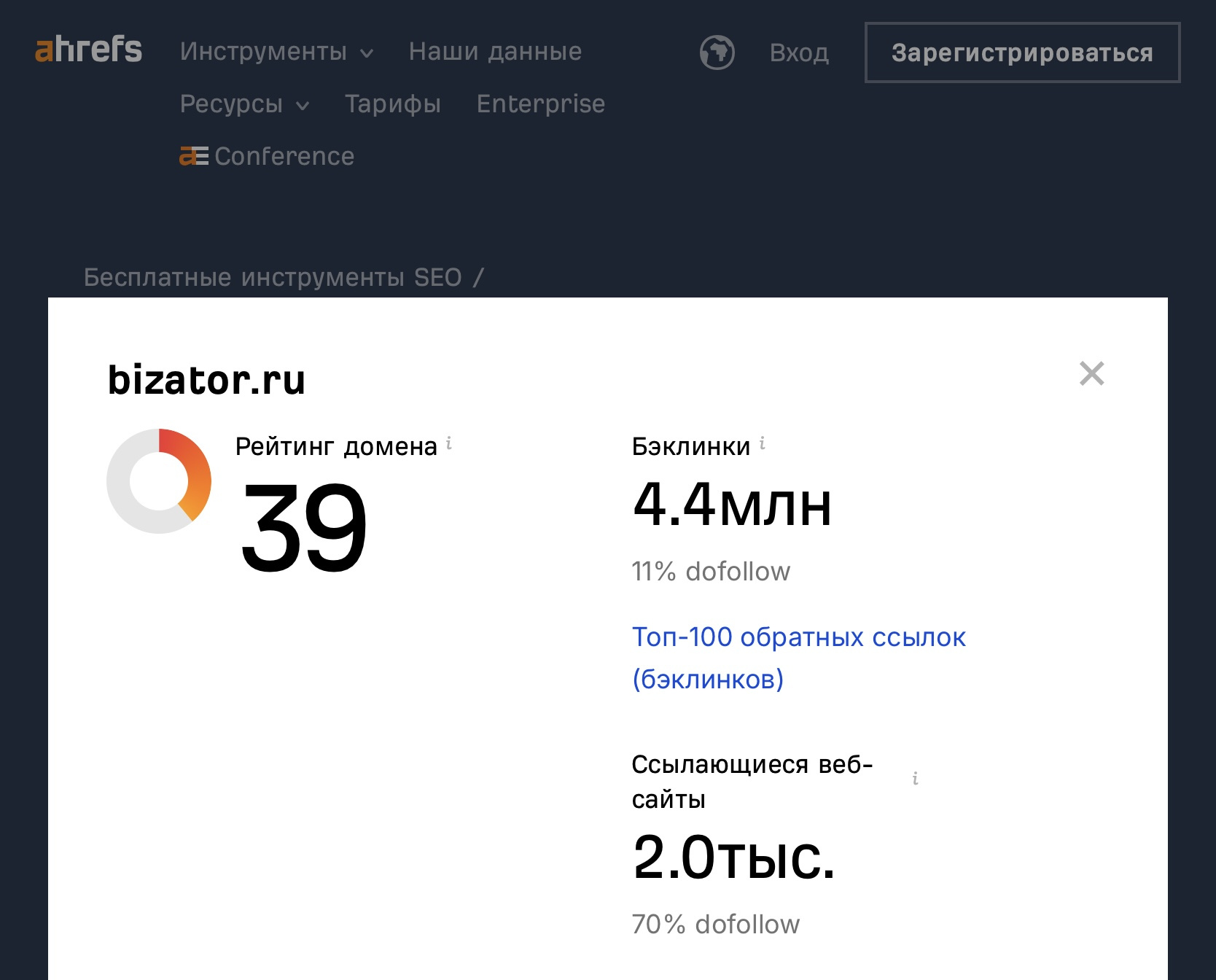Click the bizator.ru domain heading

tap(206, 380)
